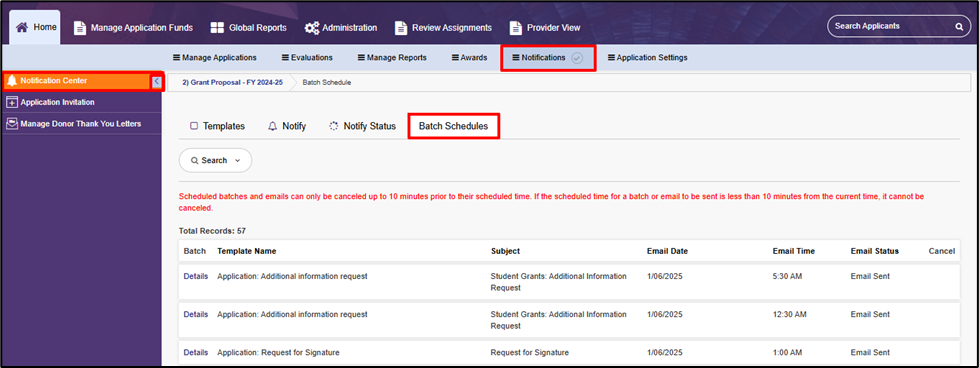
Task: Switch to the Notify Status tab
Action: point(362,126)
